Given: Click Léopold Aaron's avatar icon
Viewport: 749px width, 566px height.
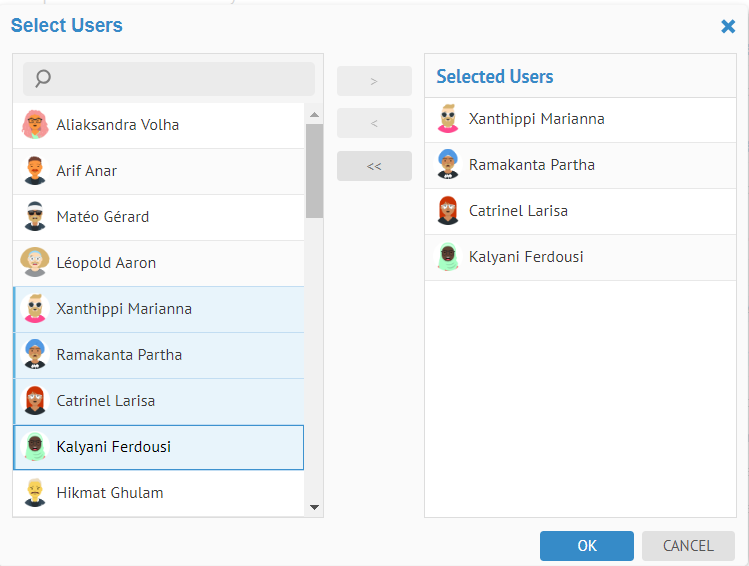Looking at the screenshot, I should [35, 263].
